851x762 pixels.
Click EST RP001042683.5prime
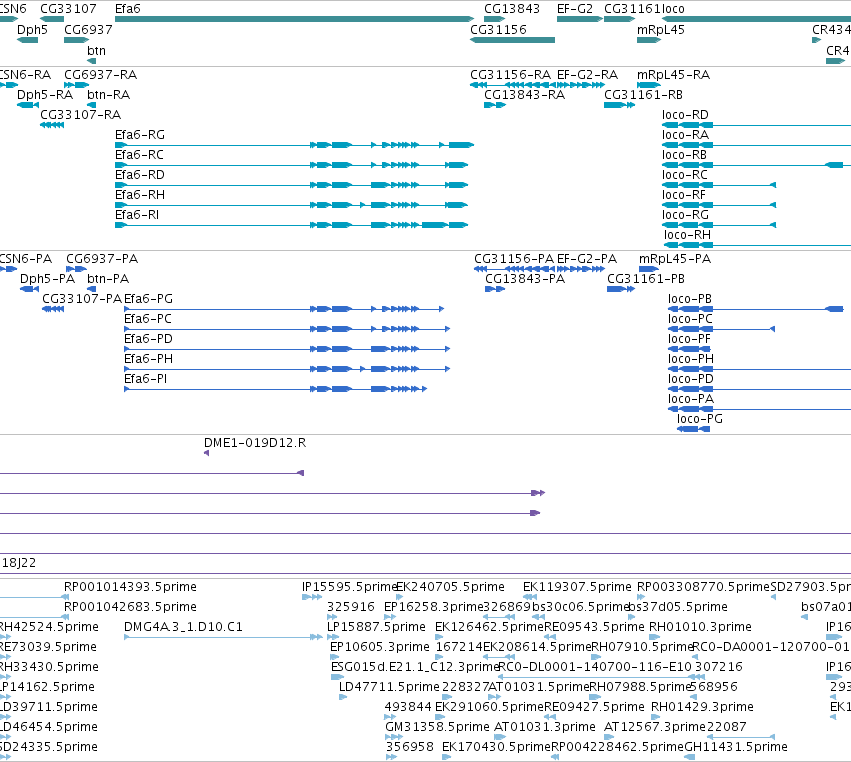click(x=130, y=607)
